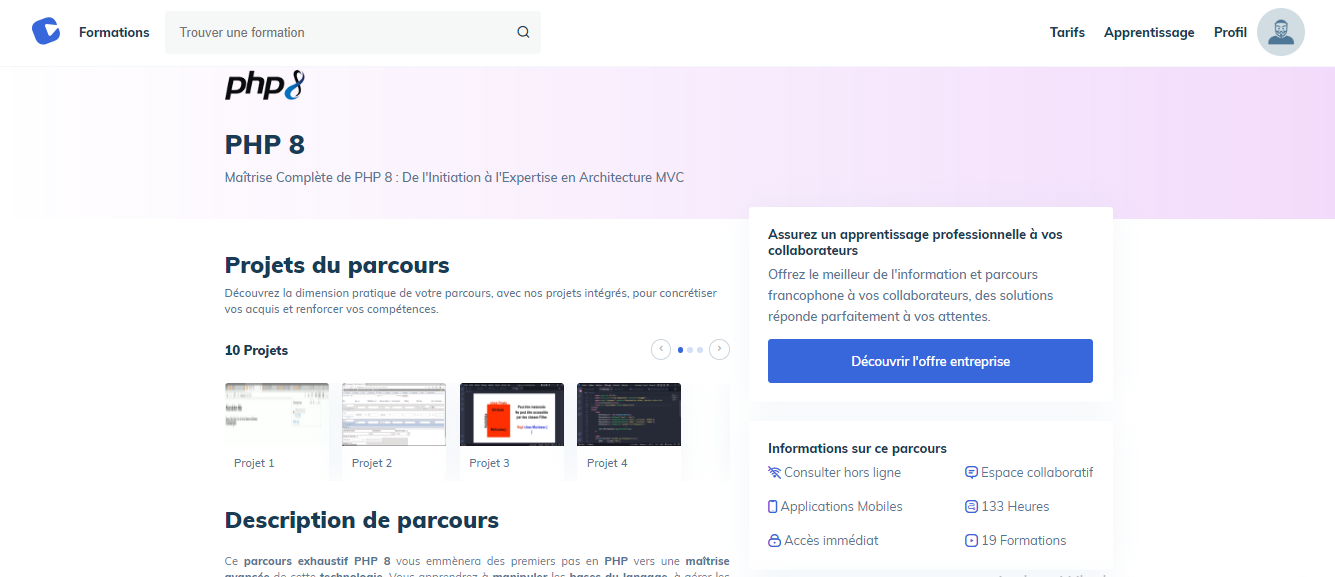1335x577 pixels.
Task: Go to previous projects with left arrow
Action: coord(661,349)
